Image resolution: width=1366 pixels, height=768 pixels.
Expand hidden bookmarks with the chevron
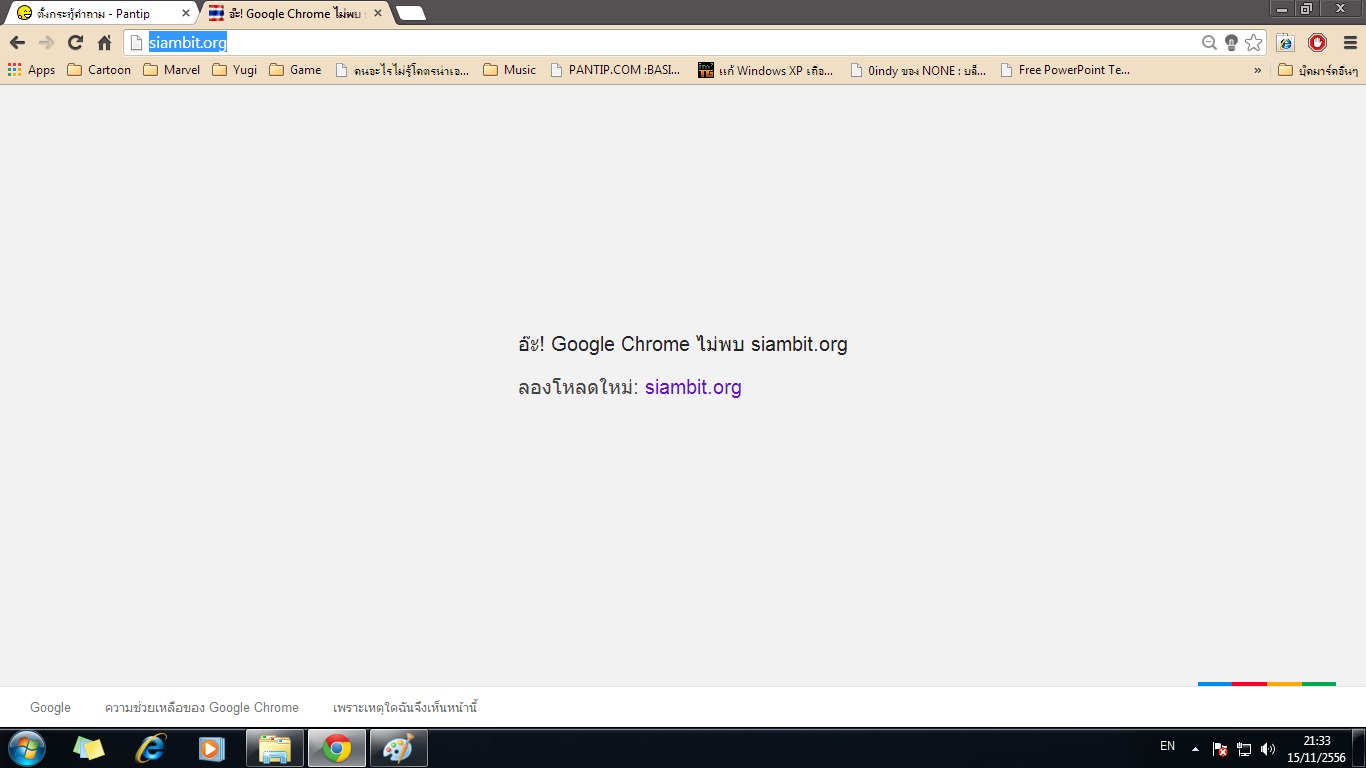pos(1258,70)
